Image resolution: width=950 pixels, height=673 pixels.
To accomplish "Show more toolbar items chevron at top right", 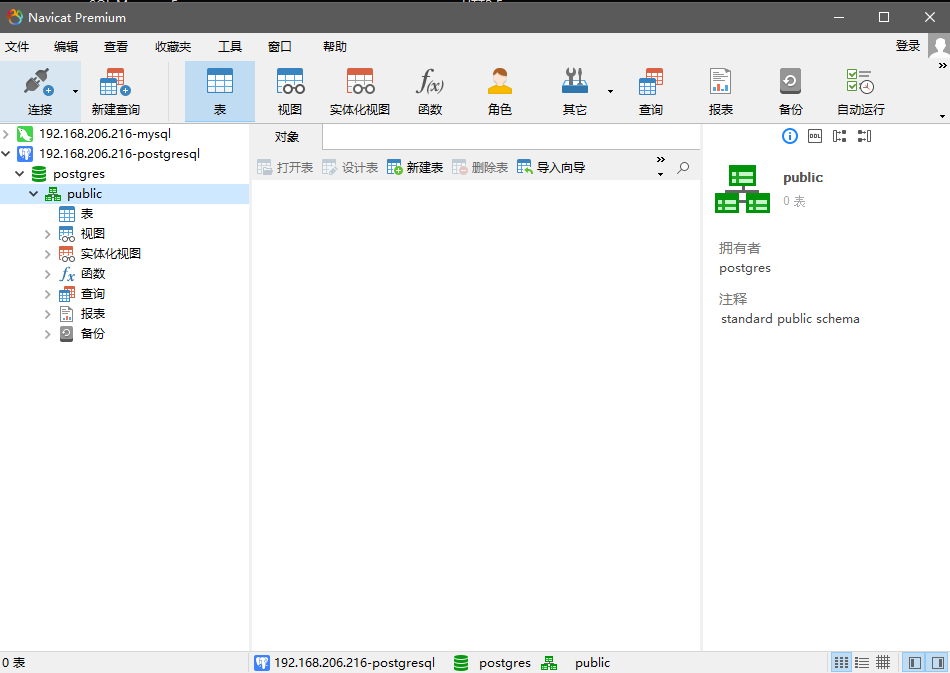I will 942,65.
